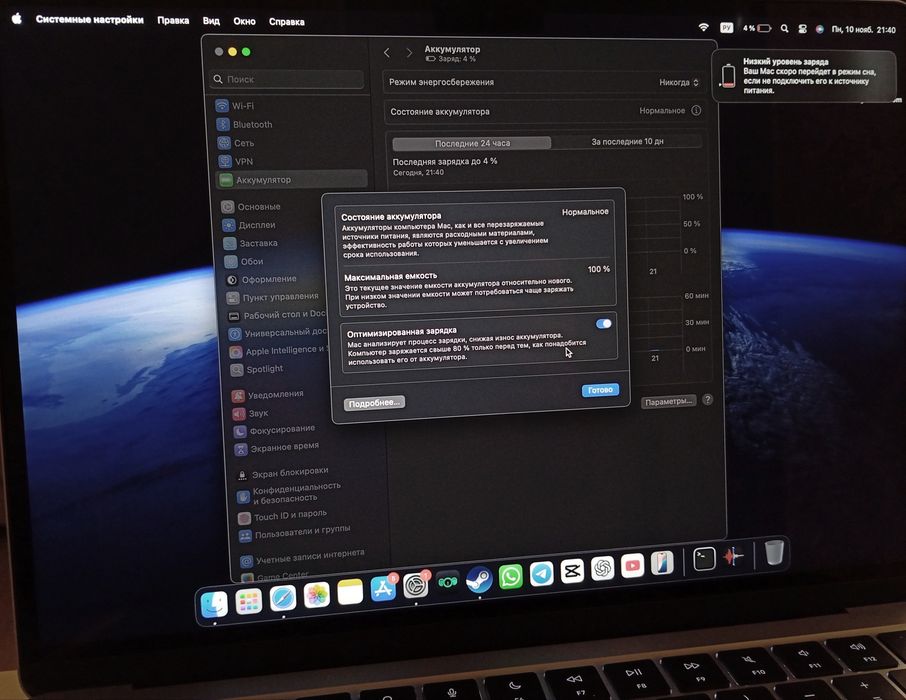Select the Сеть globe icon in the sidebar

(x=224, y=143)
